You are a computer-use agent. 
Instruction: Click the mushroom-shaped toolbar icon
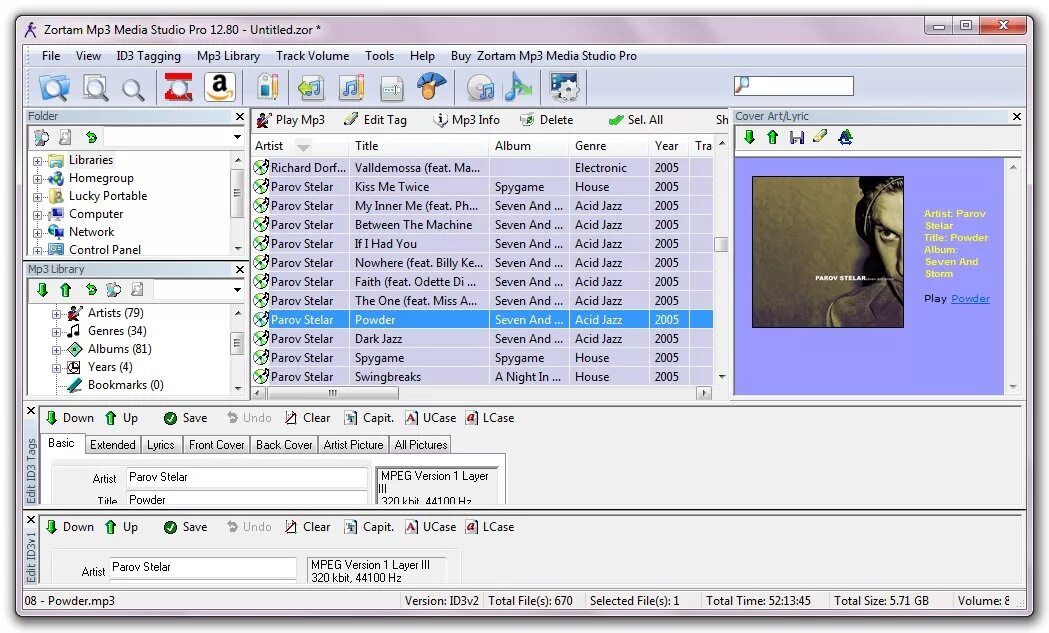[x=432, y=86]
